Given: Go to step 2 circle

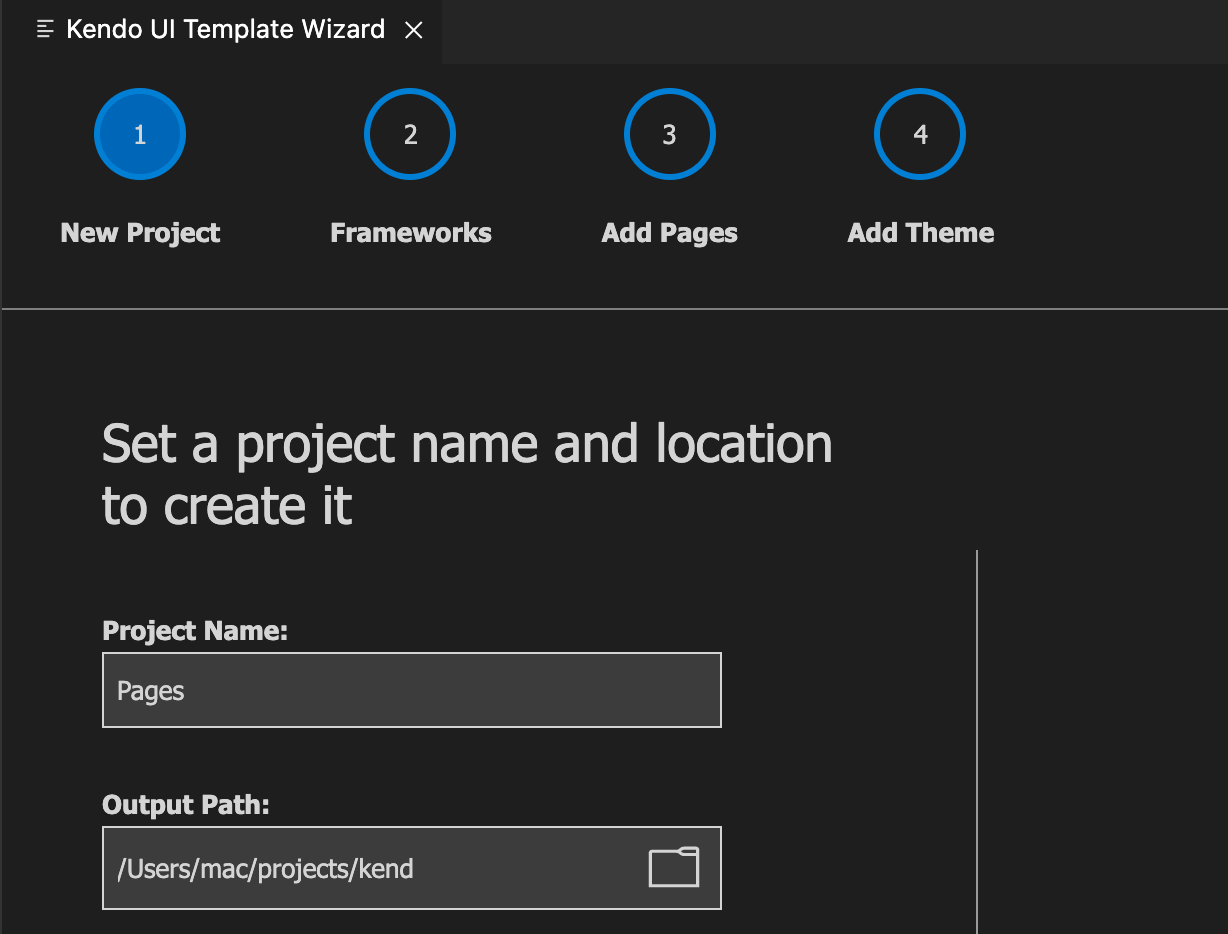Looking at the screenshot, I should coord(410,134).
